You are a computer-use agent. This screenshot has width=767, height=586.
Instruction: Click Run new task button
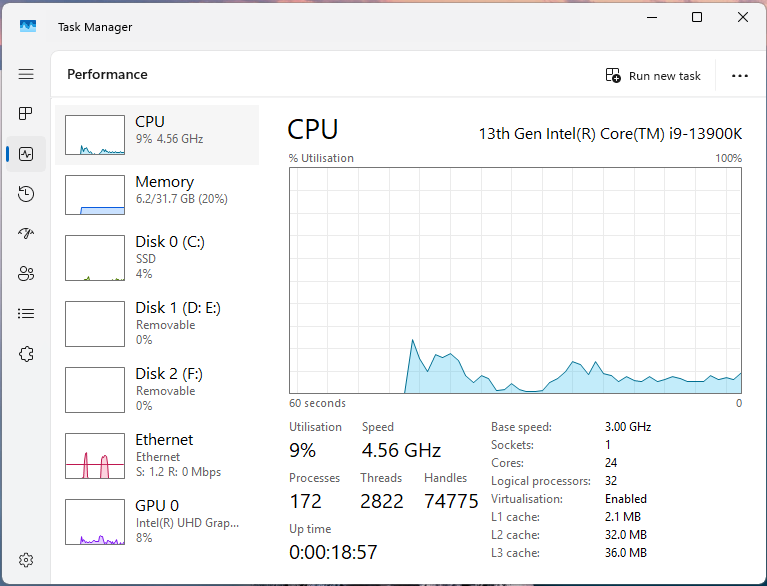click(653, 76)
